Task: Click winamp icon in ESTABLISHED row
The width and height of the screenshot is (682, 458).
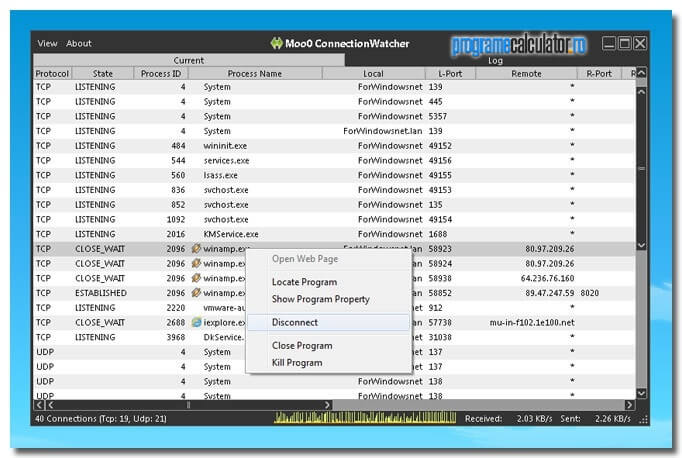Action: tap(196, 293)
